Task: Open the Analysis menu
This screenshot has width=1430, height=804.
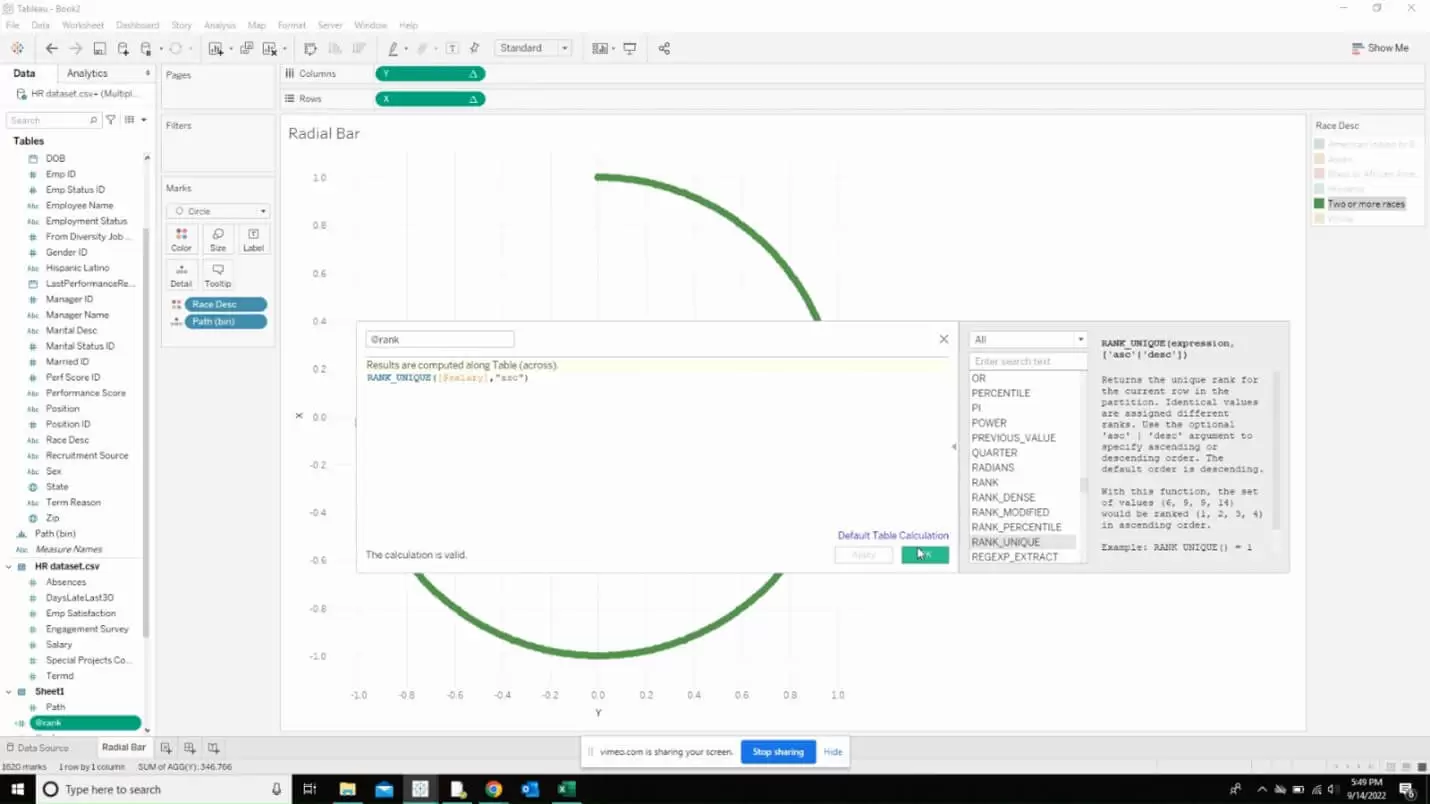Action: [x=219, y=25]
